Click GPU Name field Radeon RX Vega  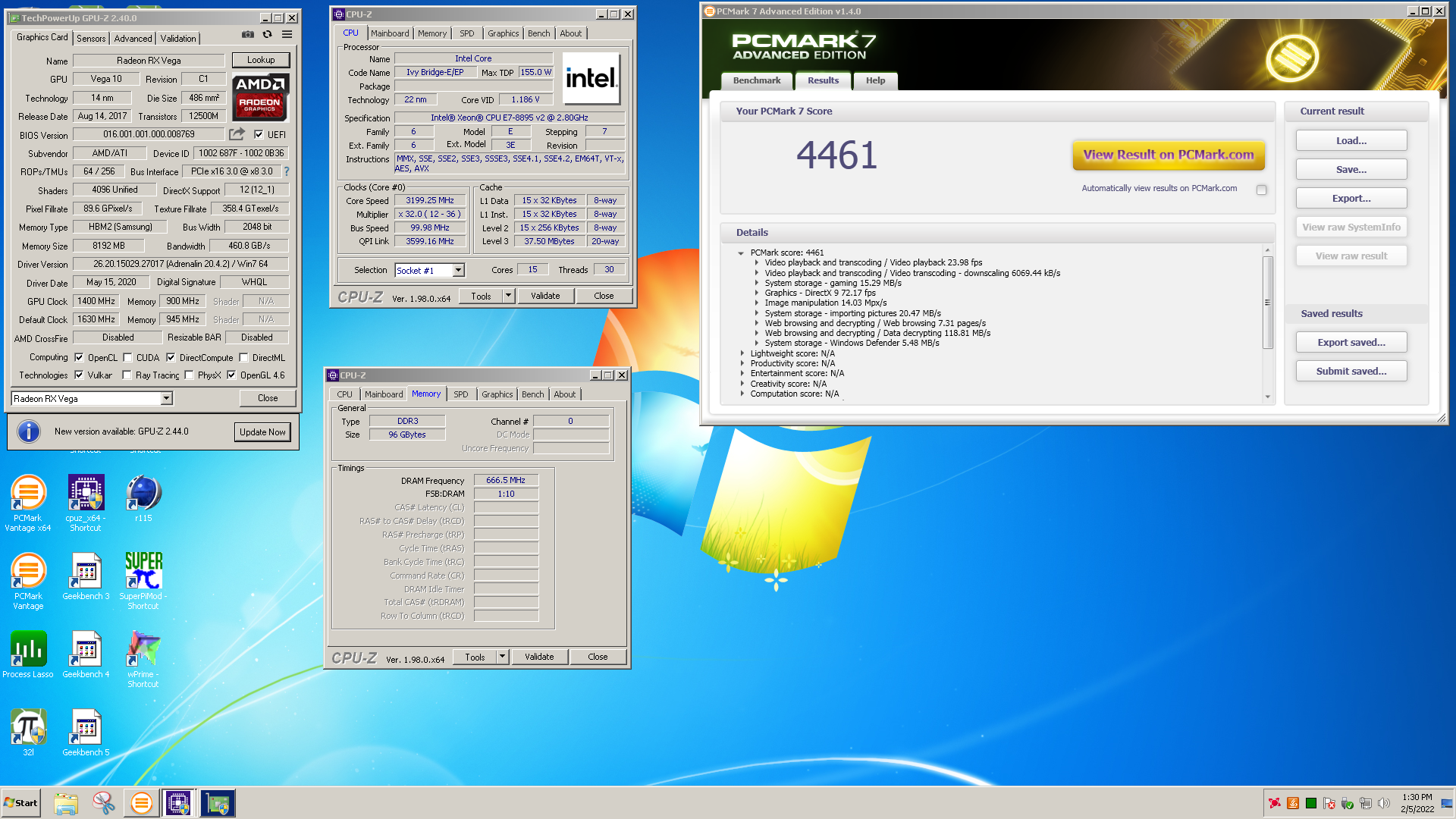149,61
